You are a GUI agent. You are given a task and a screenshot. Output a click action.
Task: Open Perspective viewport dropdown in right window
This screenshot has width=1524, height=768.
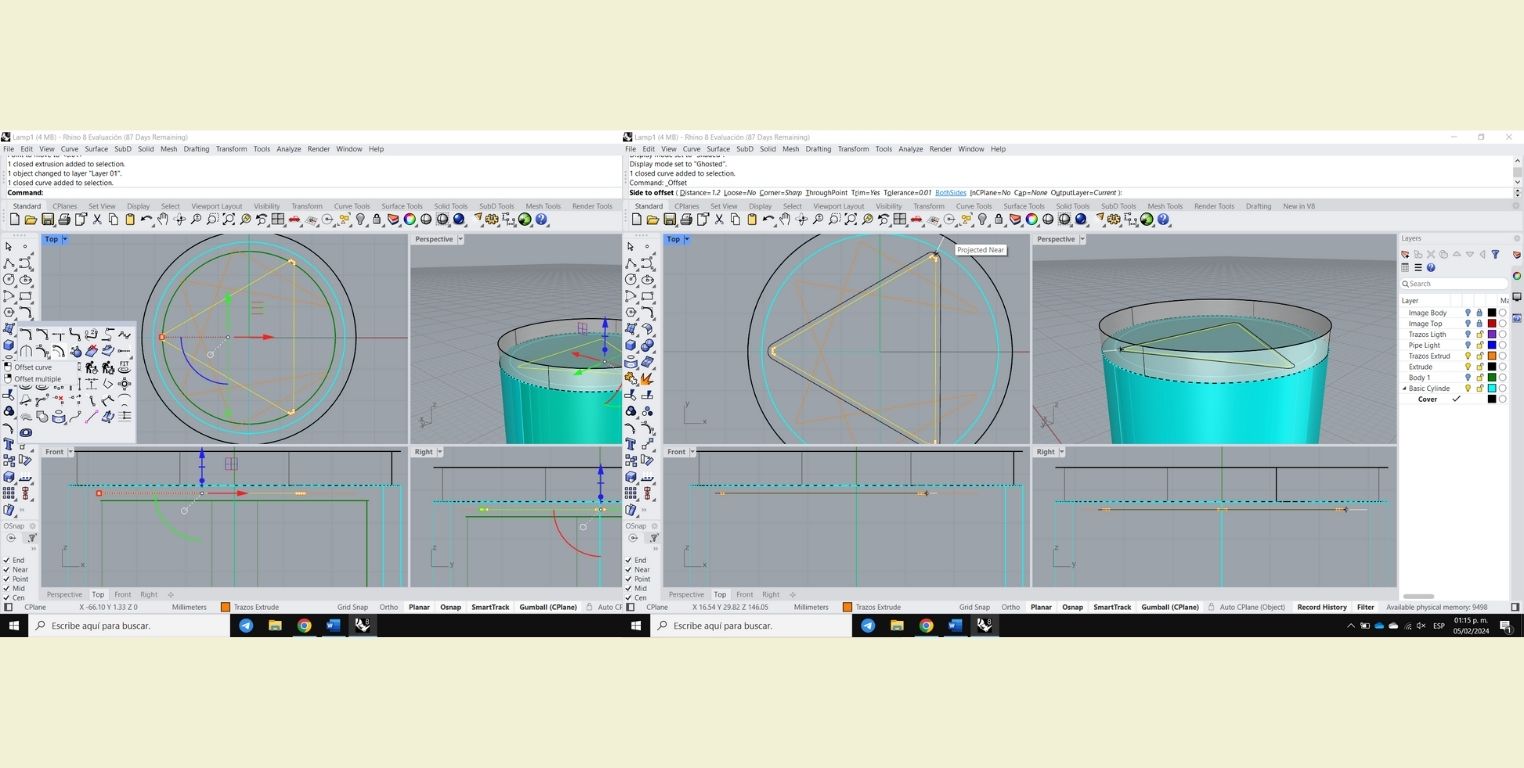coord(1082,239)
